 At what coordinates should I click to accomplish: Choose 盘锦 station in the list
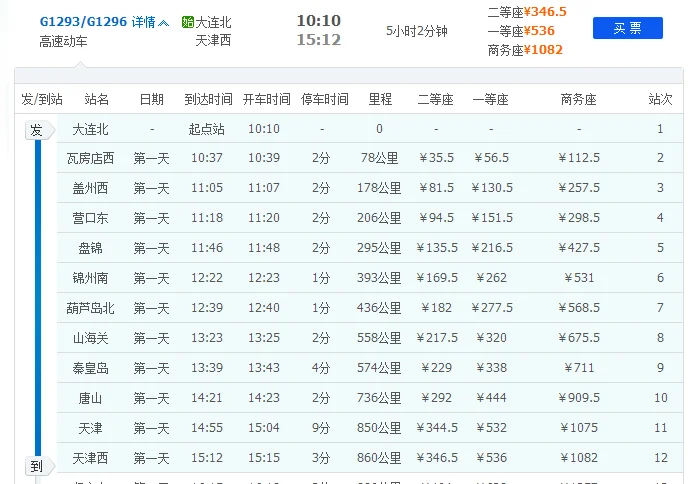91,248
